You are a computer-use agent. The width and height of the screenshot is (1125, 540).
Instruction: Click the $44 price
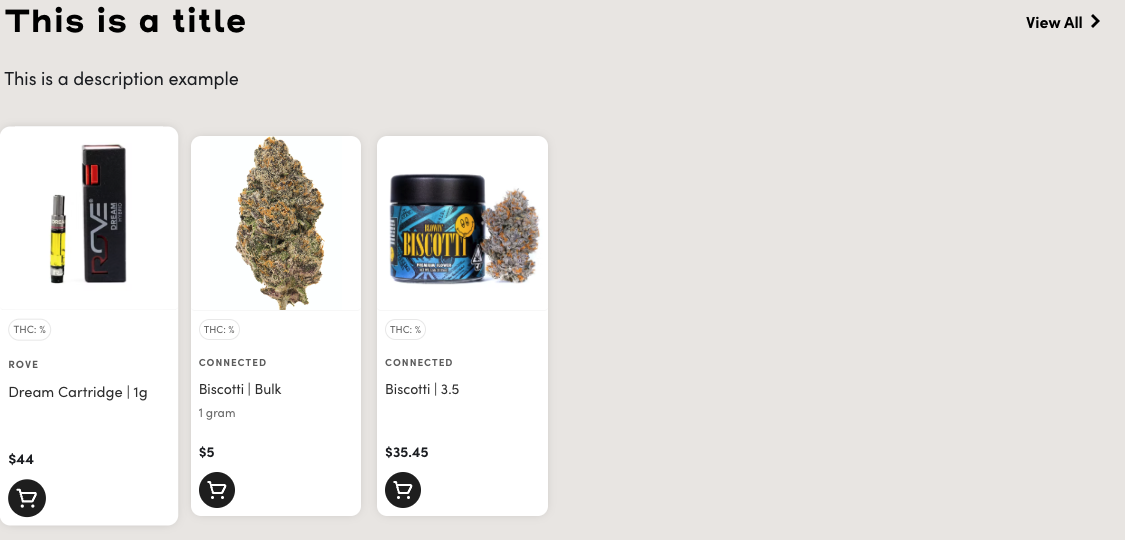pos(21,459)
